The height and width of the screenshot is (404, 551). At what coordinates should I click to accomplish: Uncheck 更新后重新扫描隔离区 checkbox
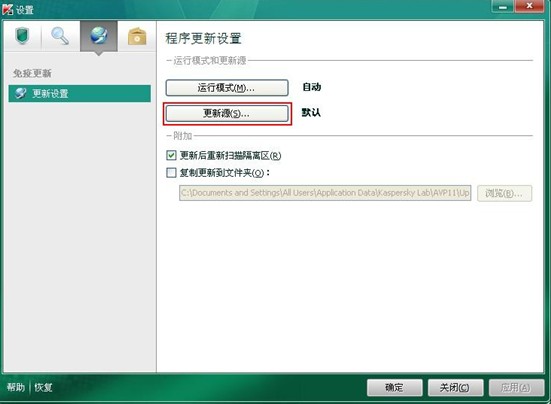171,155
